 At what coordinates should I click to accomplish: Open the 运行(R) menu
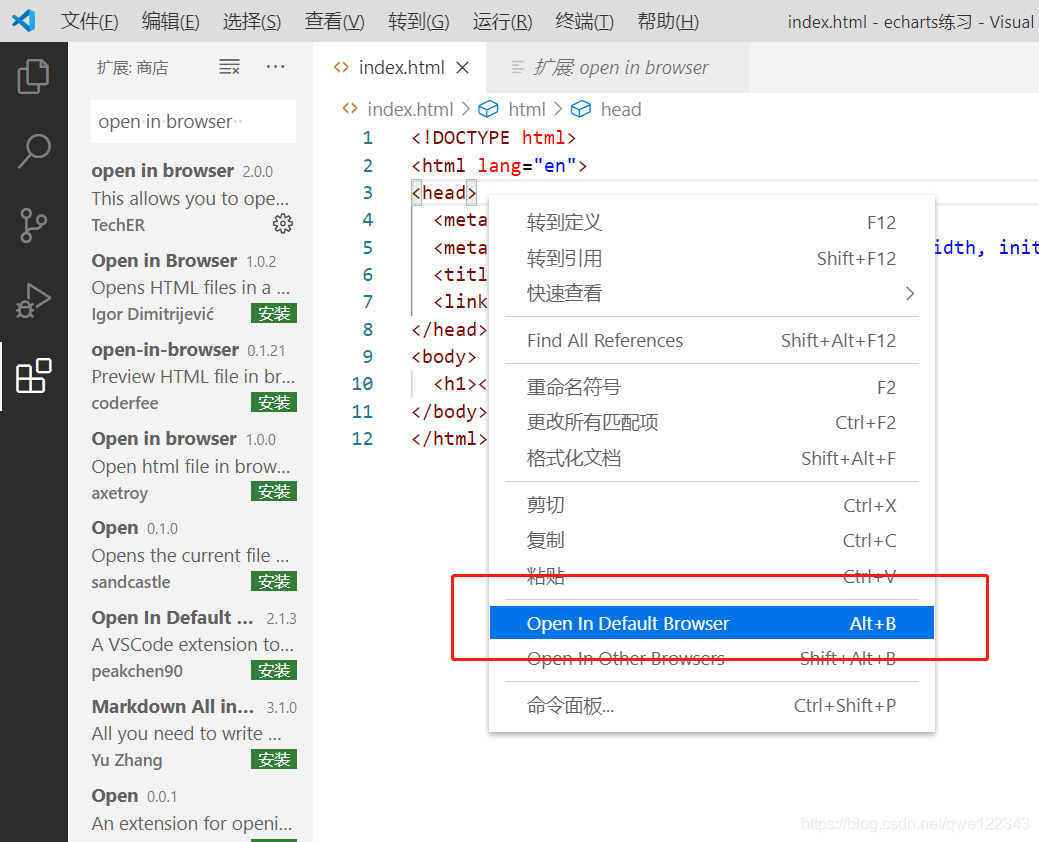pos(502,22)
